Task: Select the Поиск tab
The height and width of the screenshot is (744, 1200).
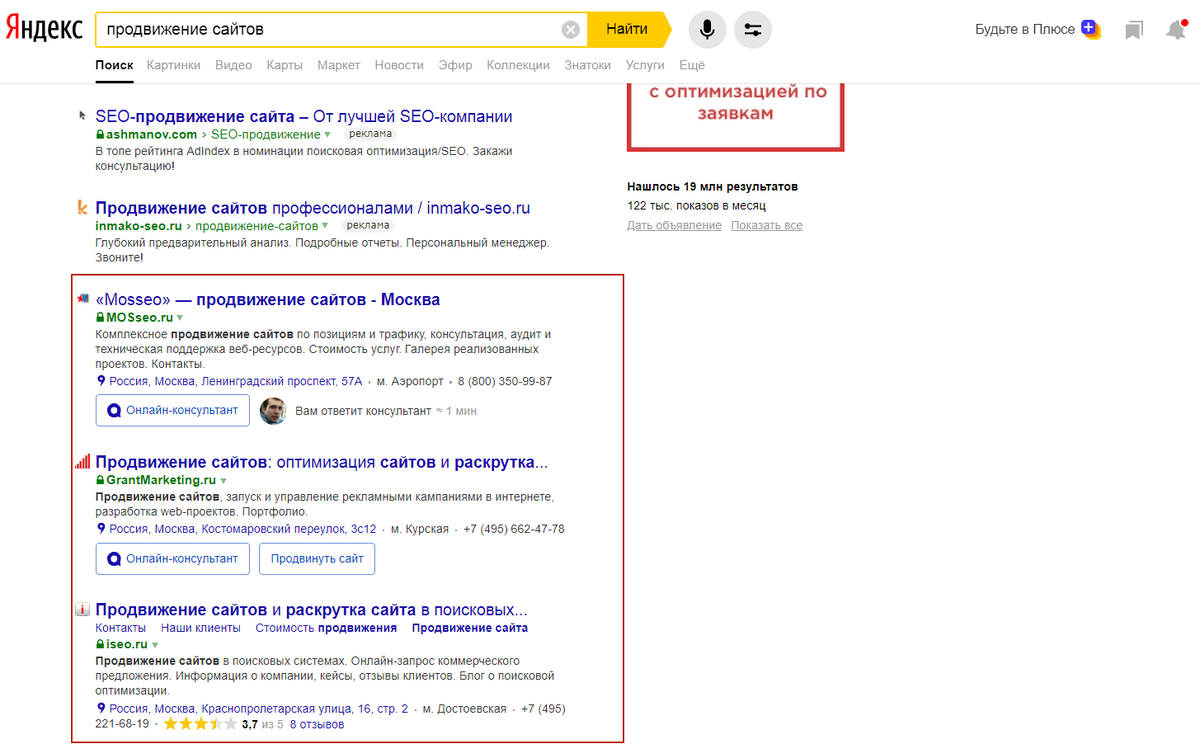Action: (x=114, y=65)
